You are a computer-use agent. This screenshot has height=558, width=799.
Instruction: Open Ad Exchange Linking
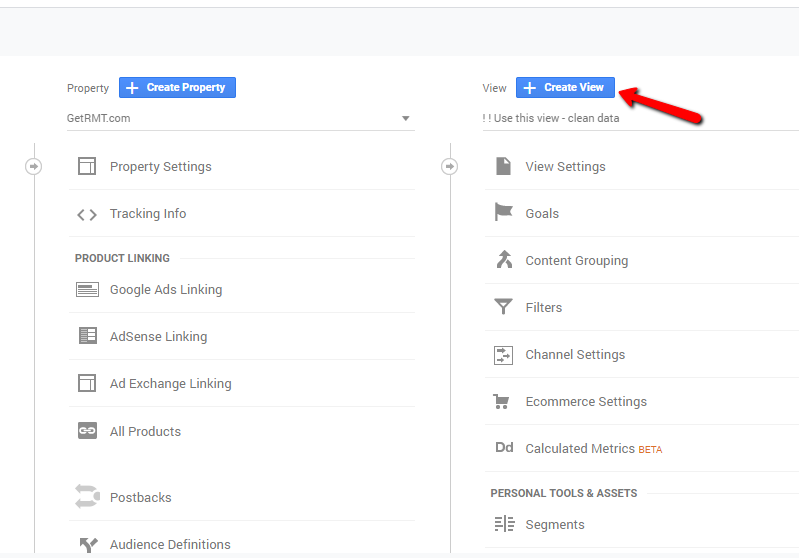(171, 383)
